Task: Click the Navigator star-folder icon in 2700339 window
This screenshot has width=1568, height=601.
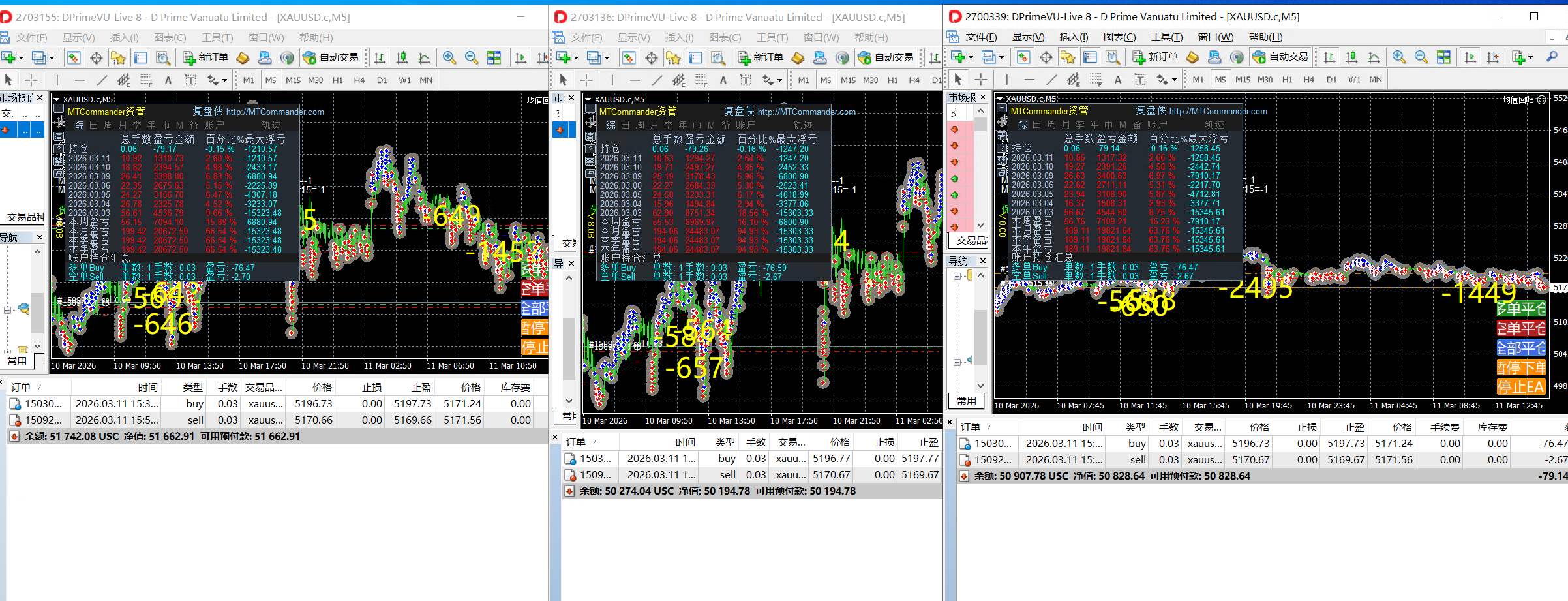Action: click(1068, 57)
